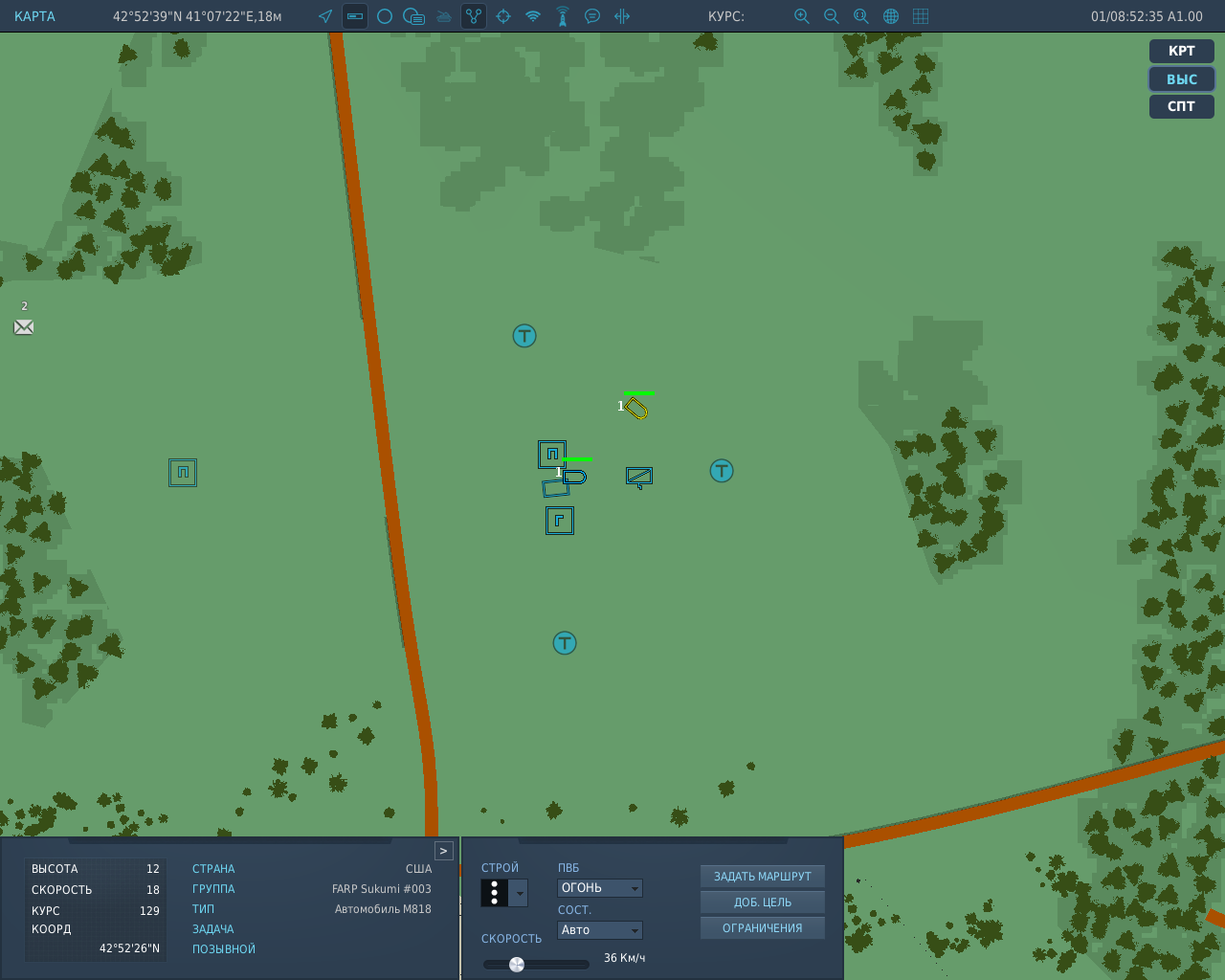Select the blue tilted rectangle unit
The height and width of the screenshot is (980, 1225).
555,488
